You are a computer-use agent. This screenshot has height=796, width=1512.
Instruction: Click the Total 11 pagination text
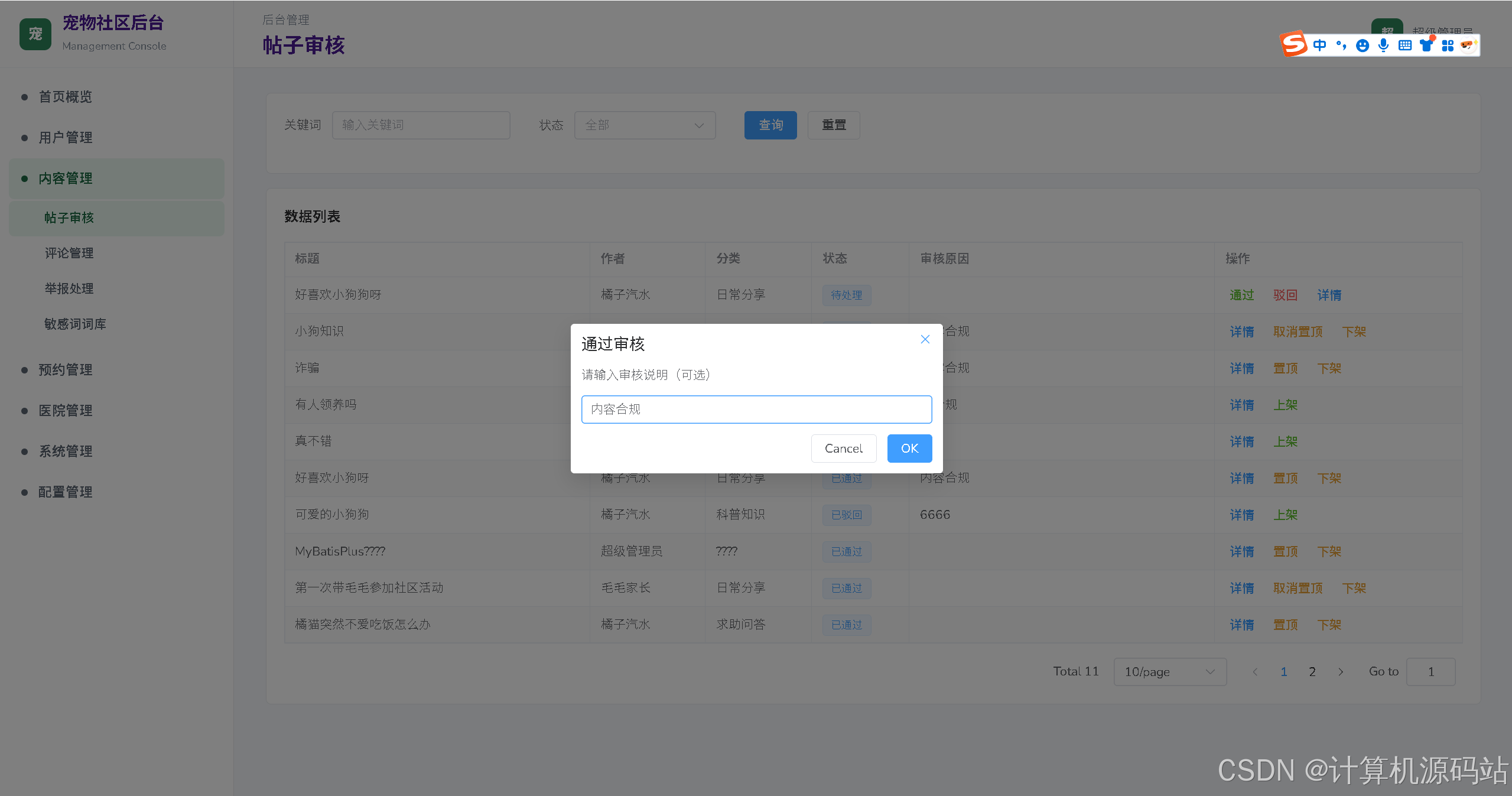(x=1075, y=672)
